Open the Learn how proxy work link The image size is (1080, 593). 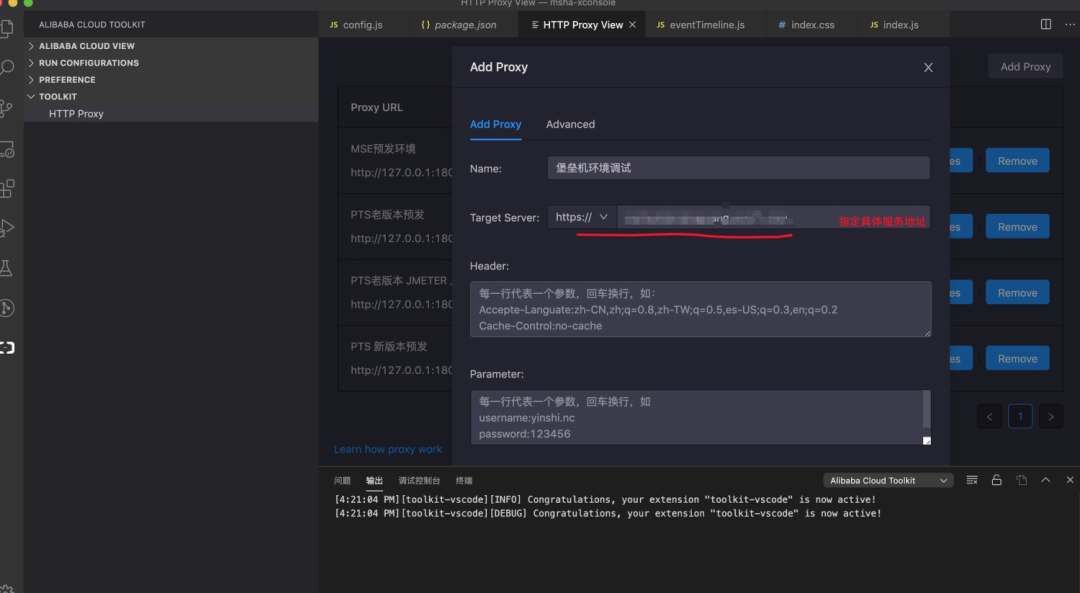click(x=388, y=450)
